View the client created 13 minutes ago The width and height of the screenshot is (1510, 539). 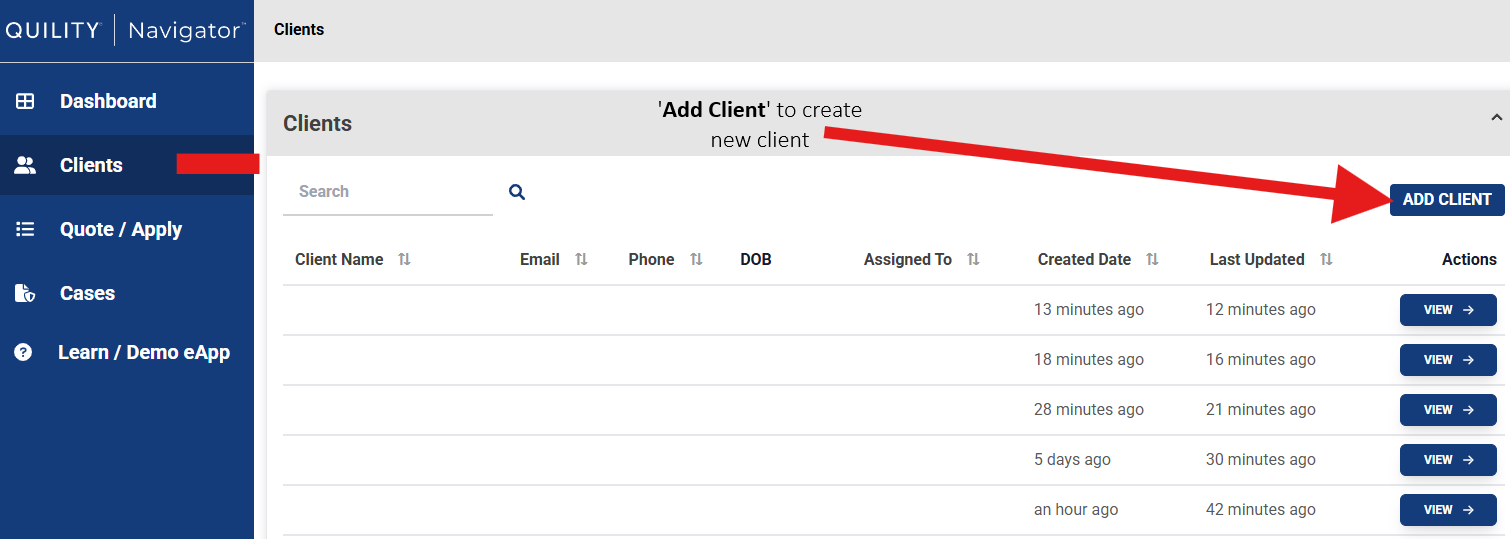(1447, 310)
